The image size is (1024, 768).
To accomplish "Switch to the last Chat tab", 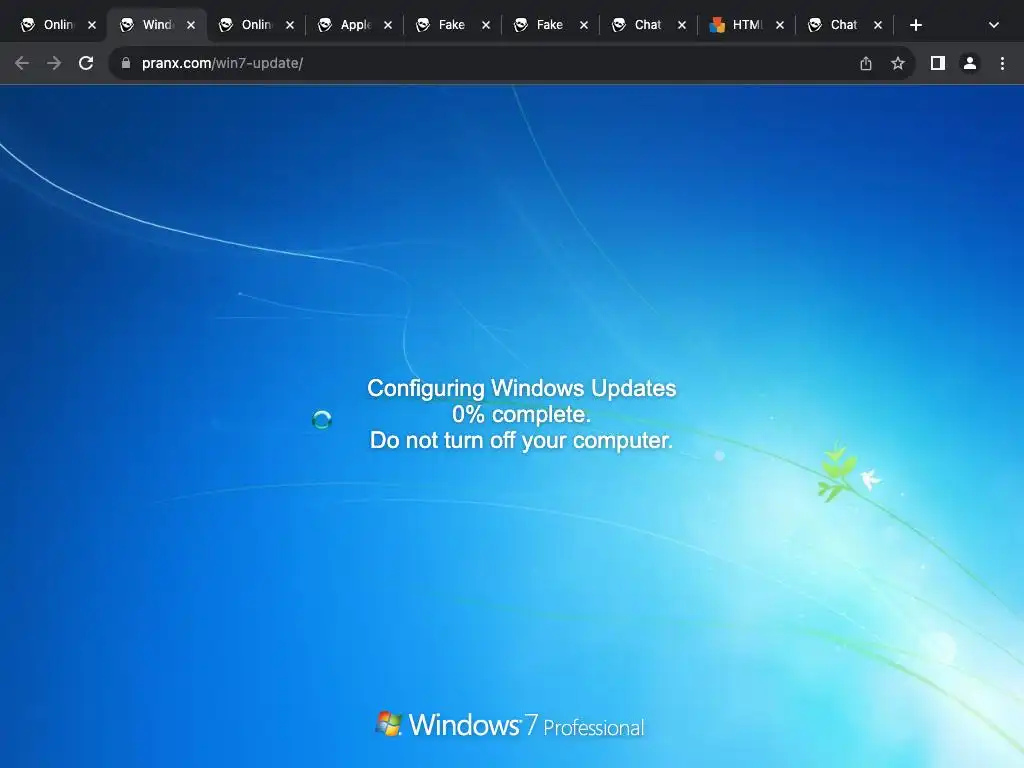I will [x=834, y=25].
